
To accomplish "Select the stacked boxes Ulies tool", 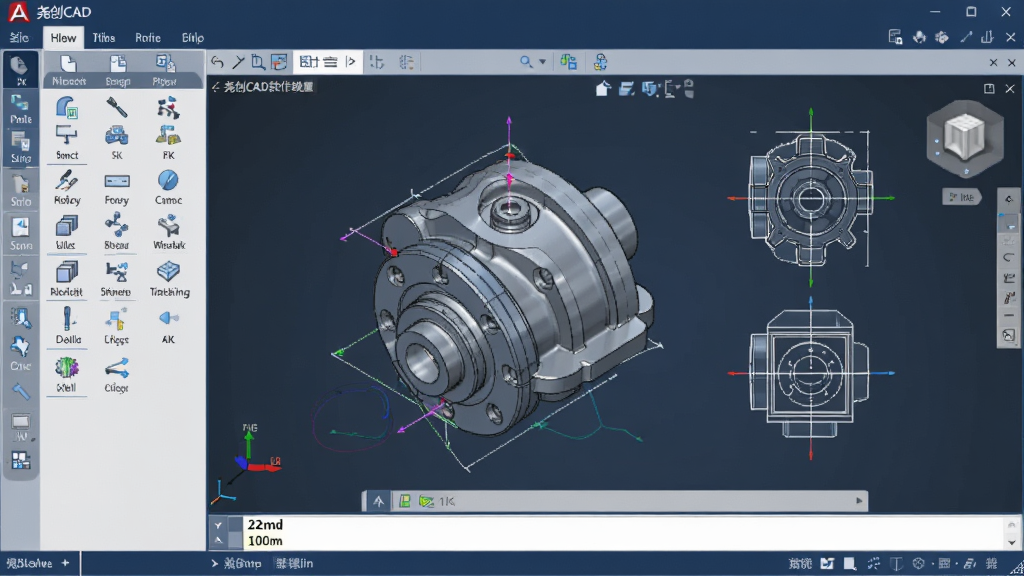I will click(67, 226).
